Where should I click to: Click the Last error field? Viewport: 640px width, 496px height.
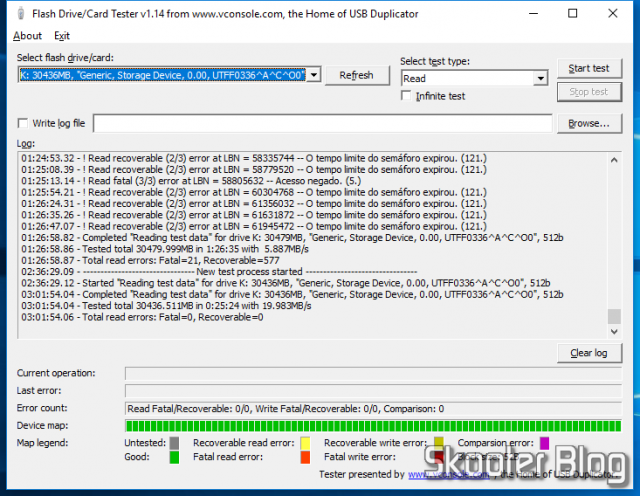tap(373, 391)
